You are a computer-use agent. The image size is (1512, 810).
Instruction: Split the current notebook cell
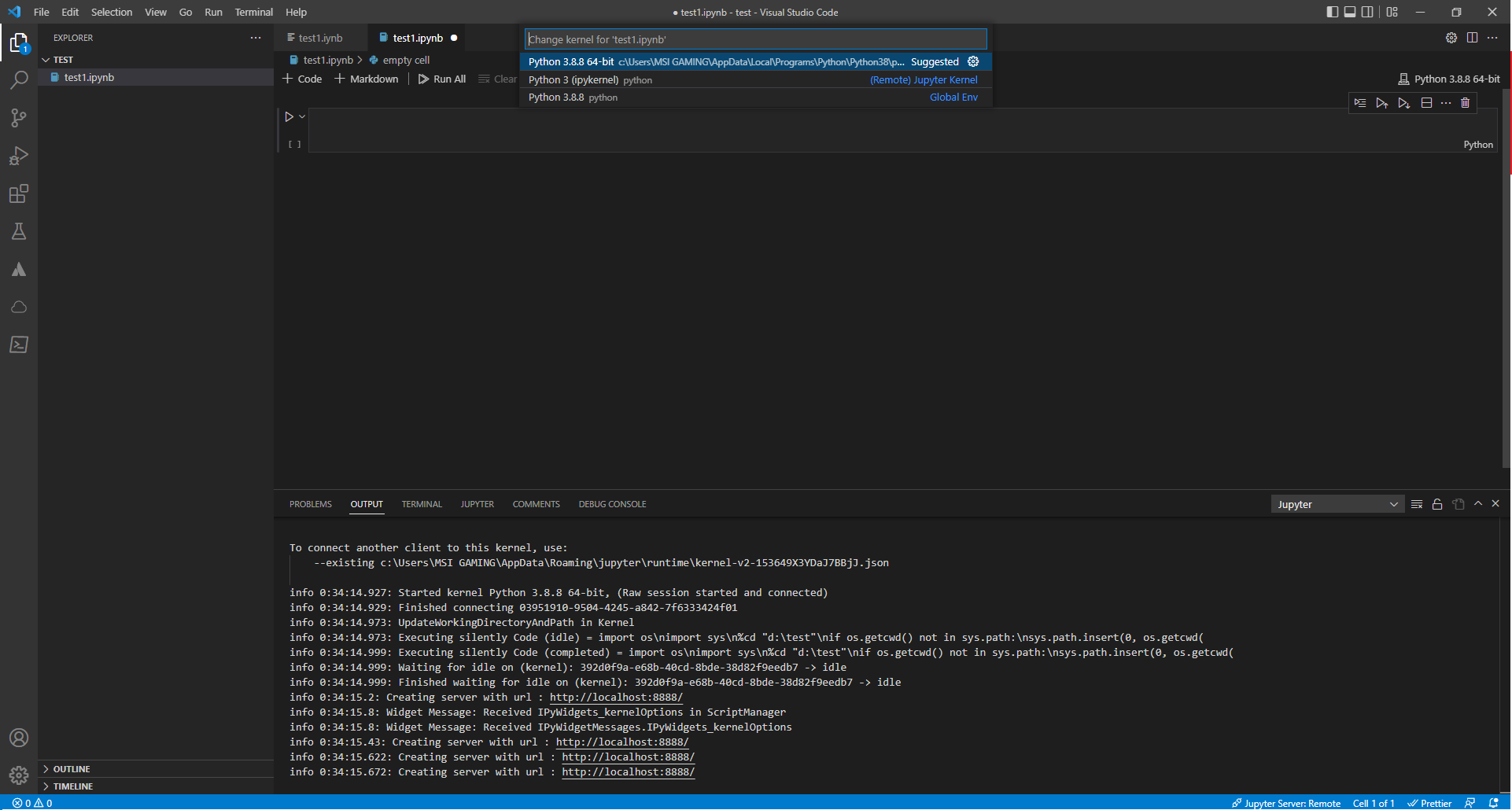pyautogui.click(x=1426, y=102)
